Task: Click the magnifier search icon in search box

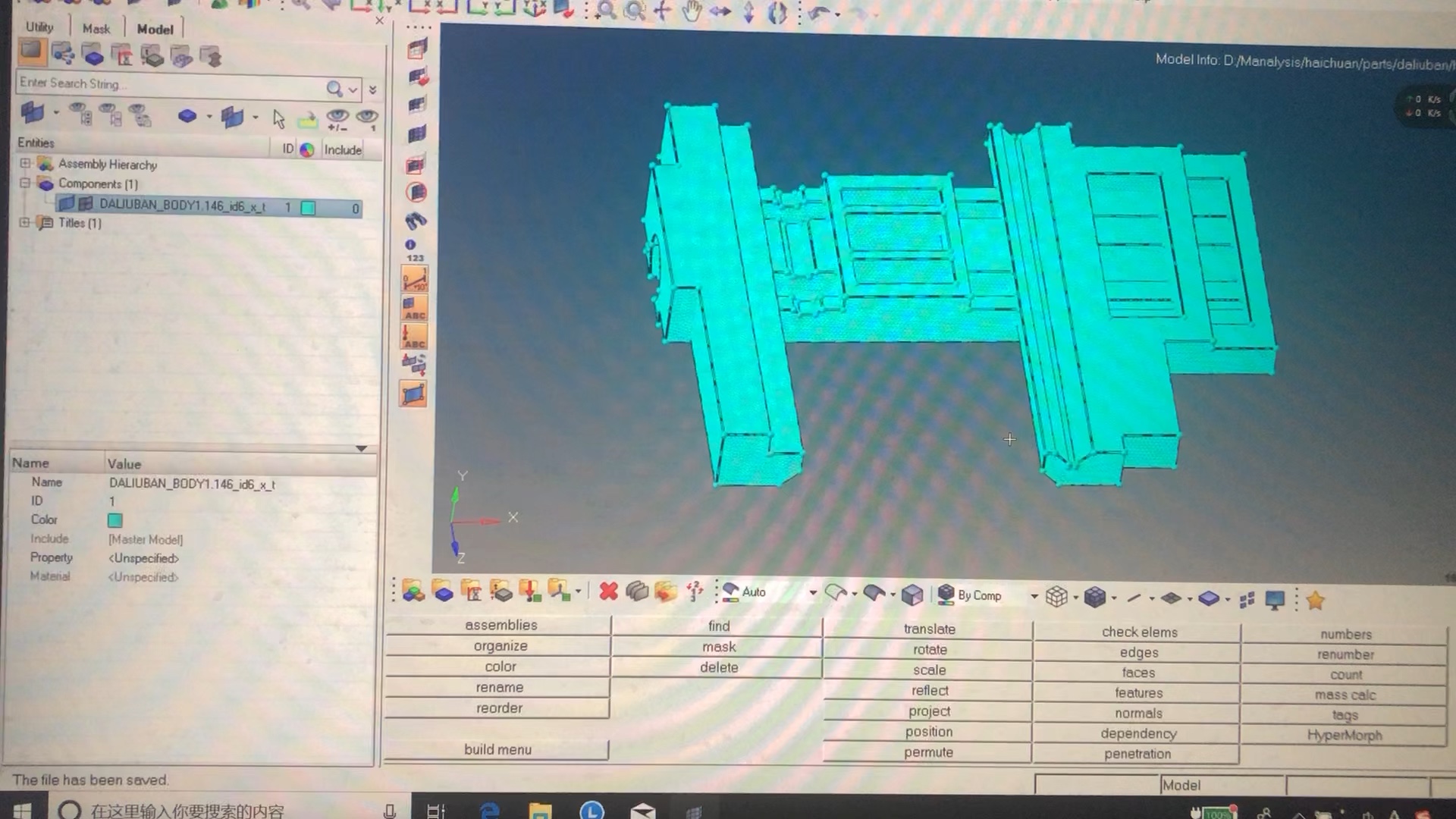Action: coord(334,89)
